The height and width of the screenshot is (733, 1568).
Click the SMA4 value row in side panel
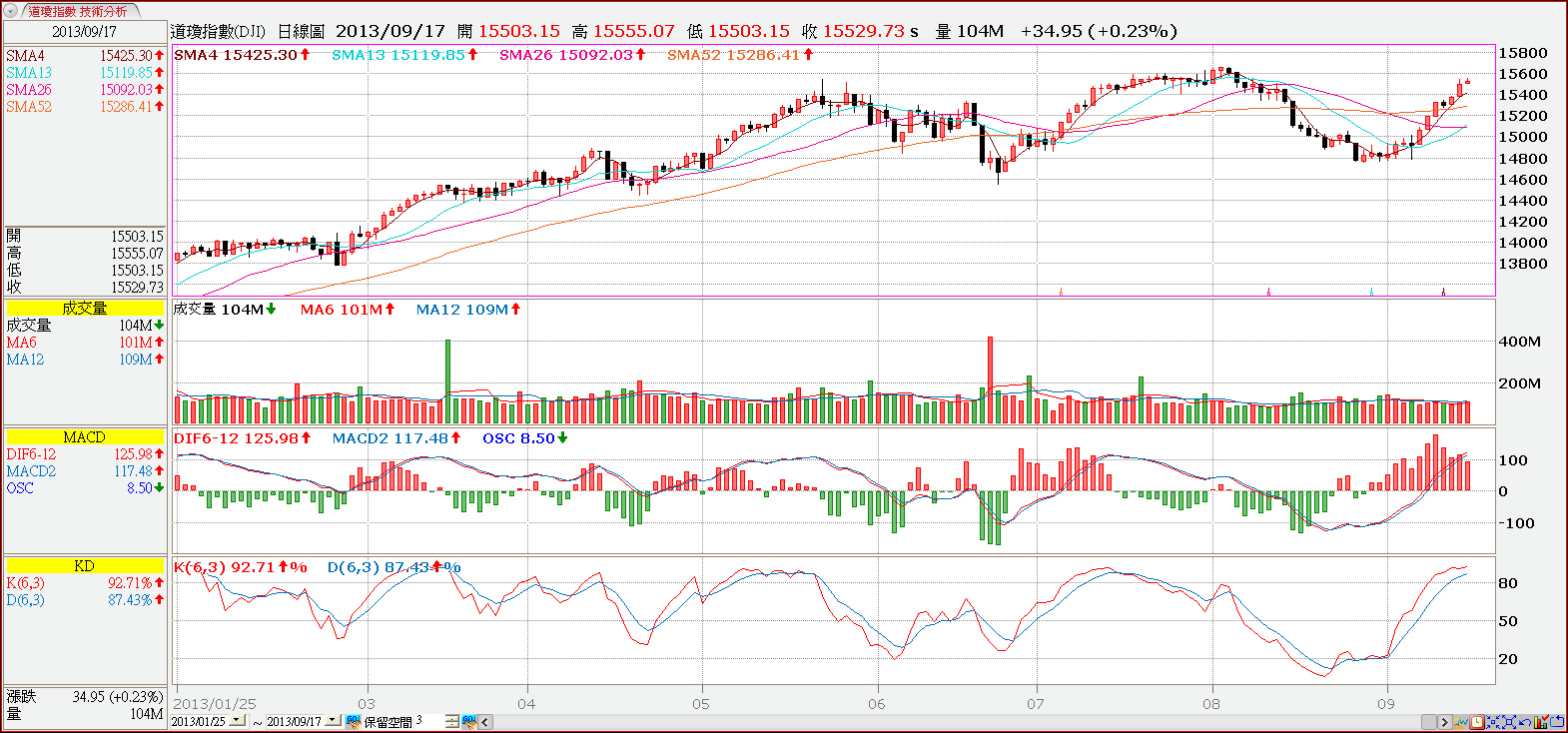85,56
